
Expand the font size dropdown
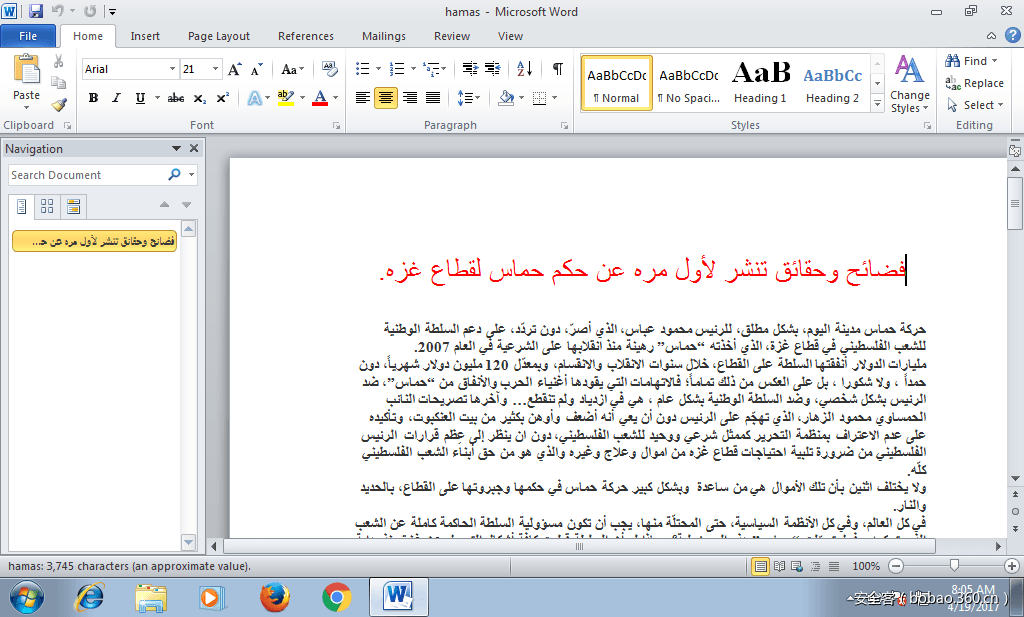(215, 69)
